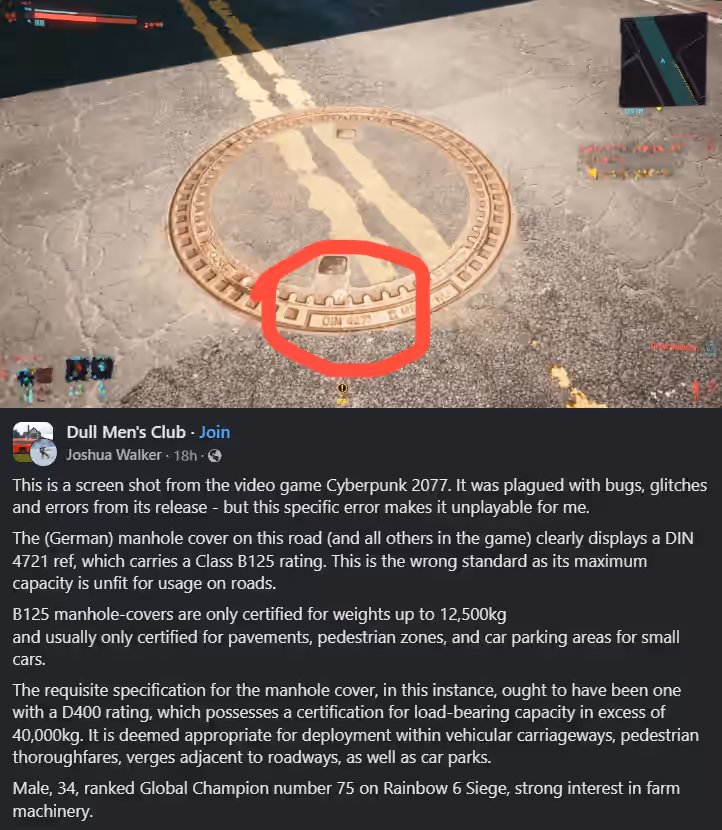Open the minimap in the top-right corner

pyautogui.click(x=663, y=60)
